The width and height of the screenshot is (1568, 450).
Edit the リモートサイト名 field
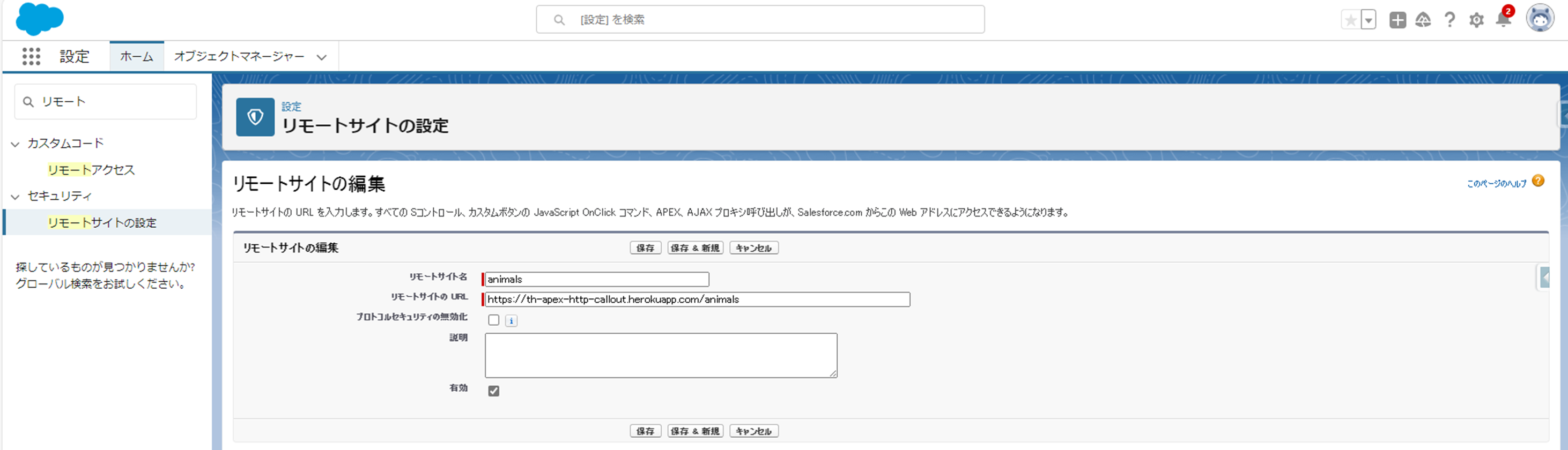(596, 279)
